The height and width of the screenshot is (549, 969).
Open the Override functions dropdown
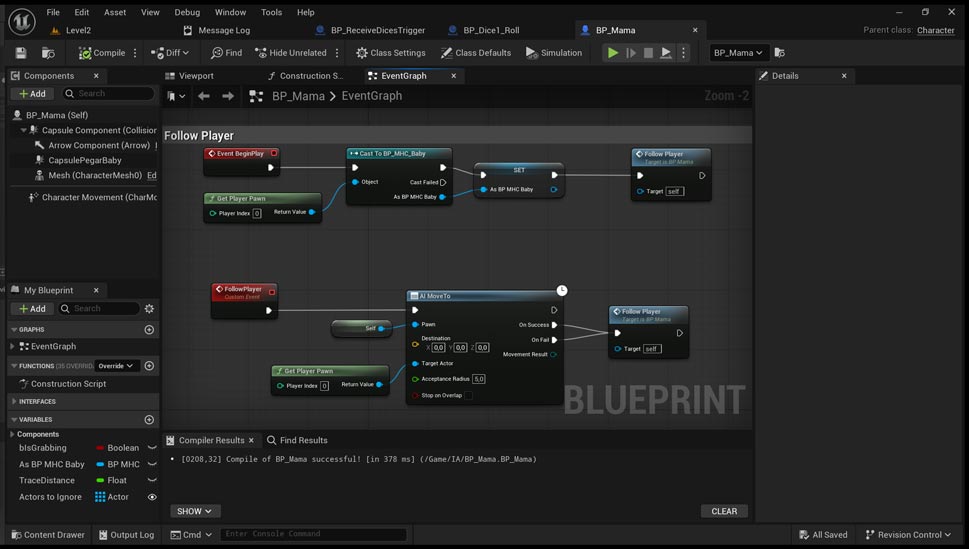116,366
